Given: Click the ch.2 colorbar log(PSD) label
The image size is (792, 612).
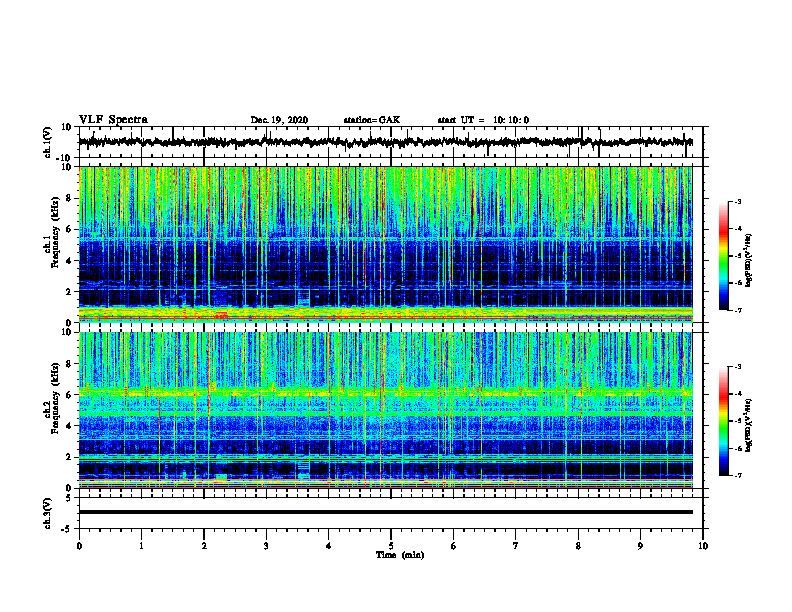Looking at the screenshot, I should click(748, 426).
